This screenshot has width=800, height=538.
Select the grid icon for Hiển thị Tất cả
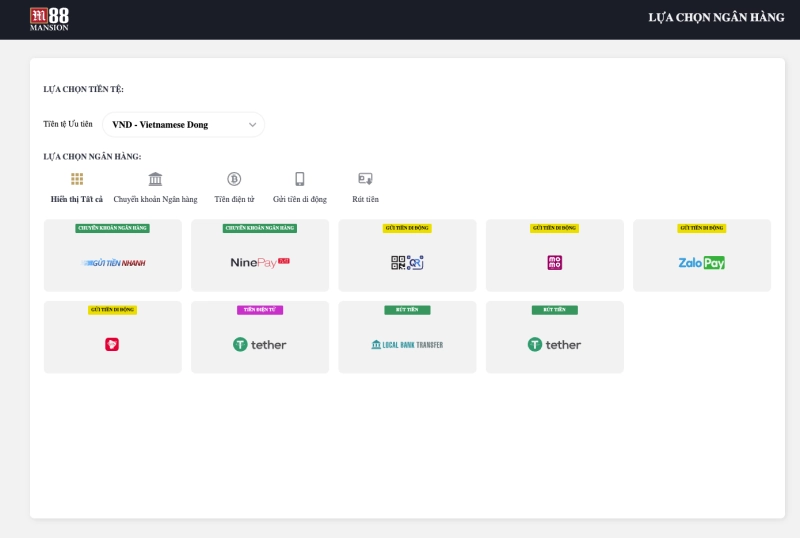(77, 179)
